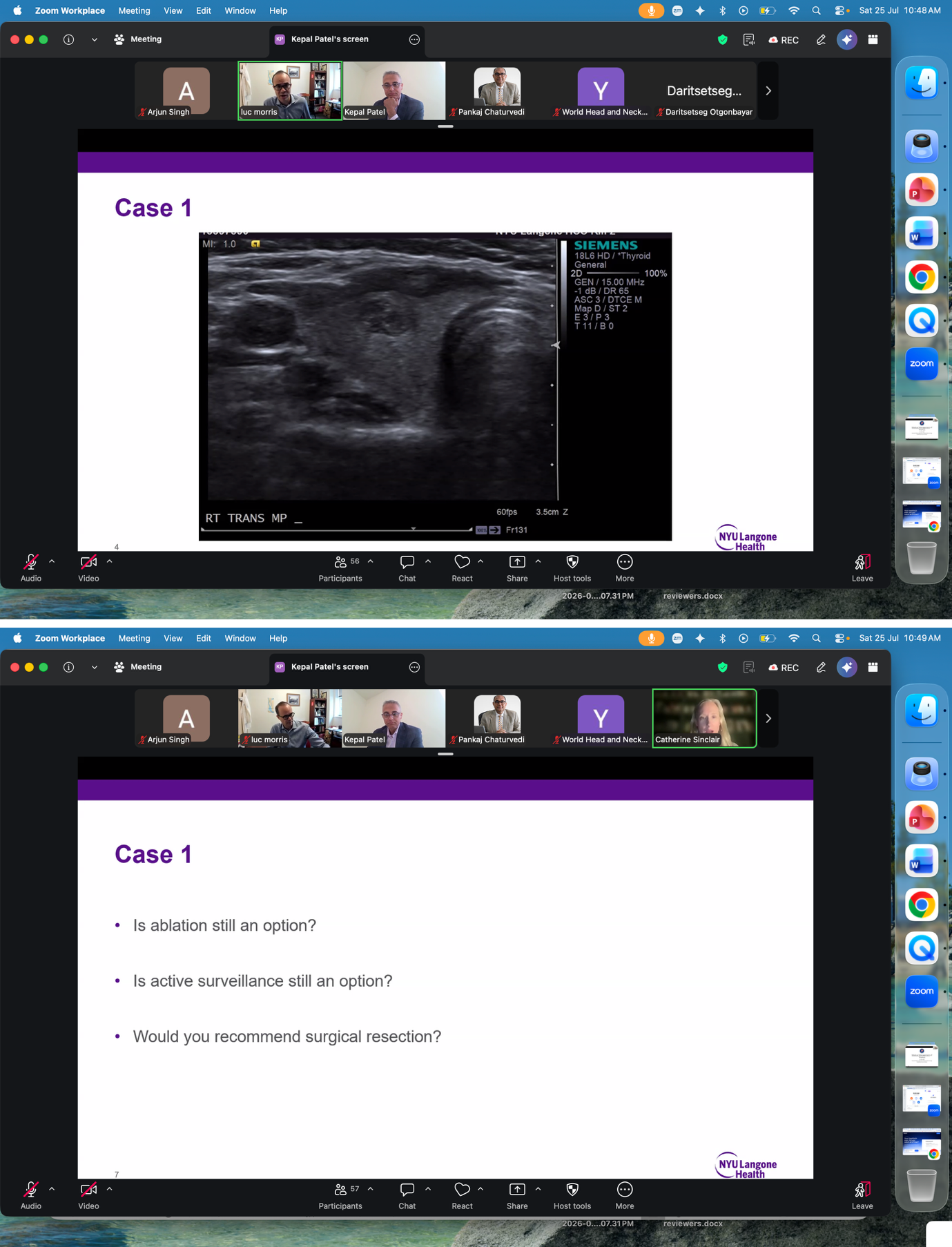Click REC indicator in ultrasound-slide window title bar

pos(784,40)
